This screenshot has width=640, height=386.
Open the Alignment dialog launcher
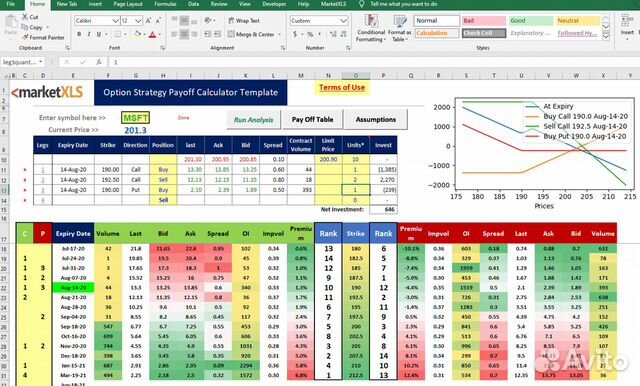click(x=283, y=48)
